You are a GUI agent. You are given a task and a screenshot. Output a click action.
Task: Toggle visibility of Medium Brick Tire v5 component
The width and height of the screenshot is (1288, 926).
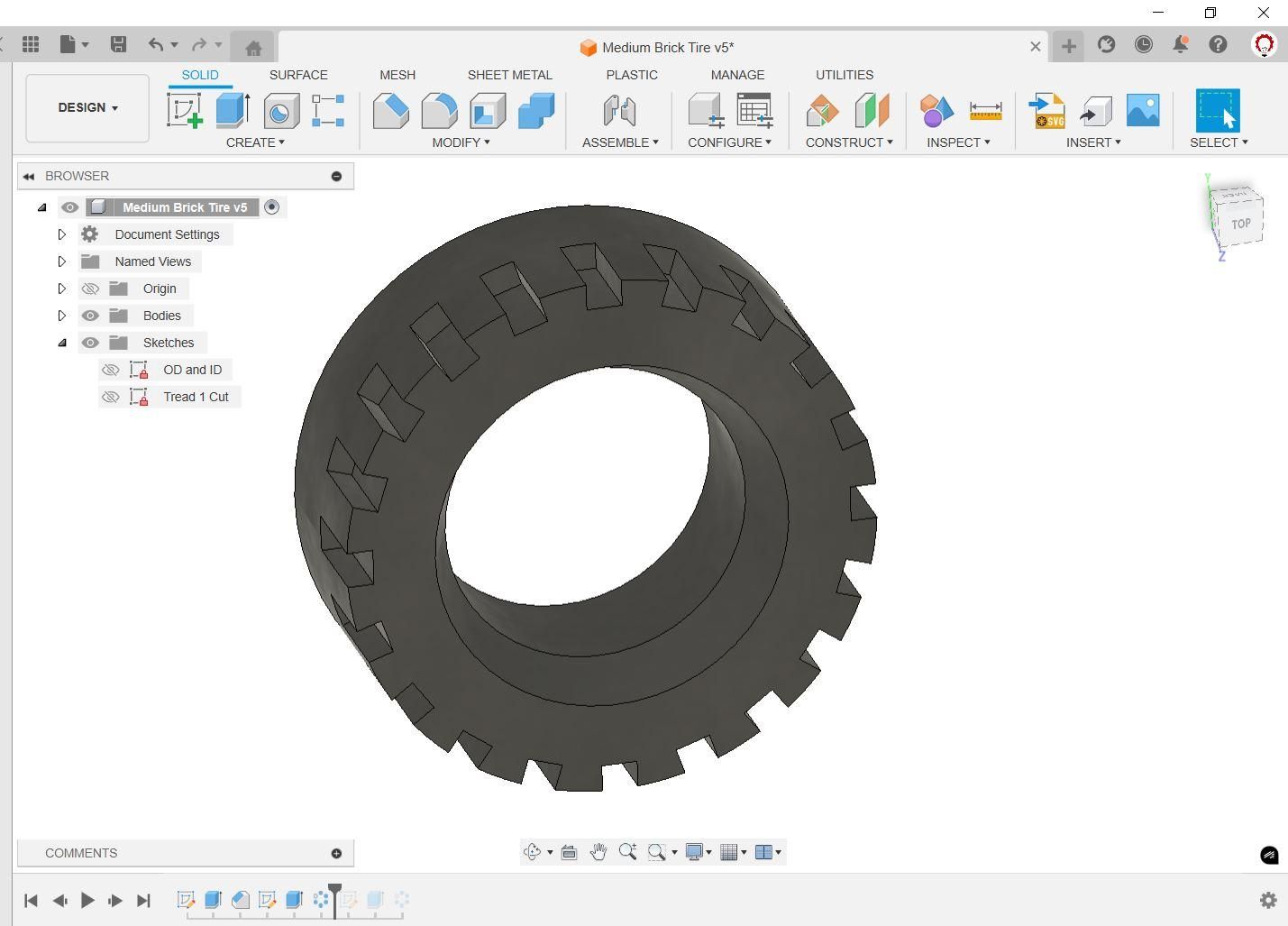click(69, 207)
